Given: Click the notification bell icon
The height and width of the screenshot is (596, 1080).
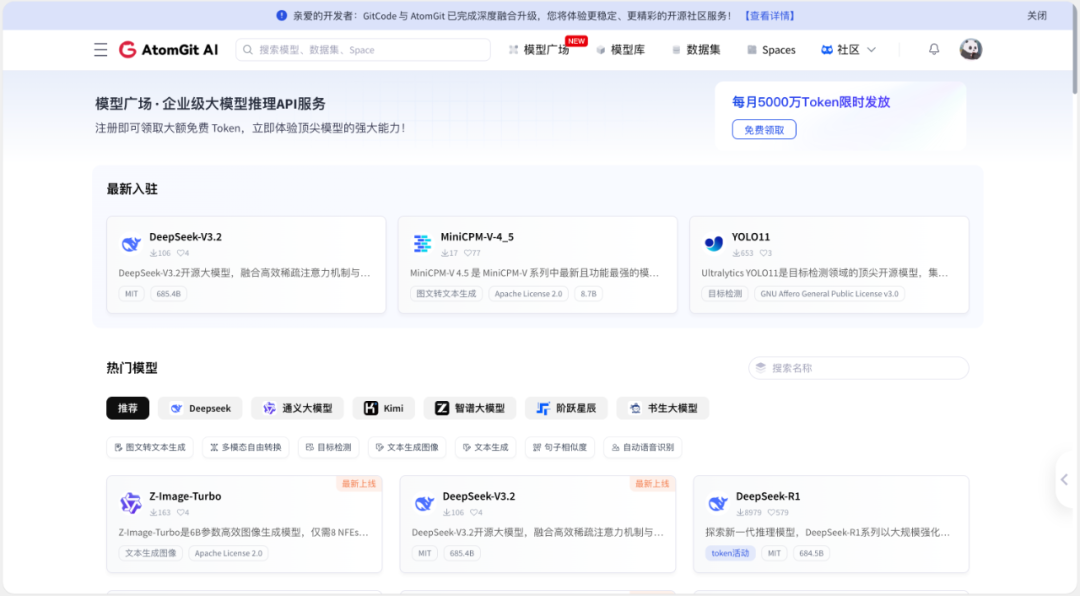Looking at the screenshot, I should click(x=934, y=49).
